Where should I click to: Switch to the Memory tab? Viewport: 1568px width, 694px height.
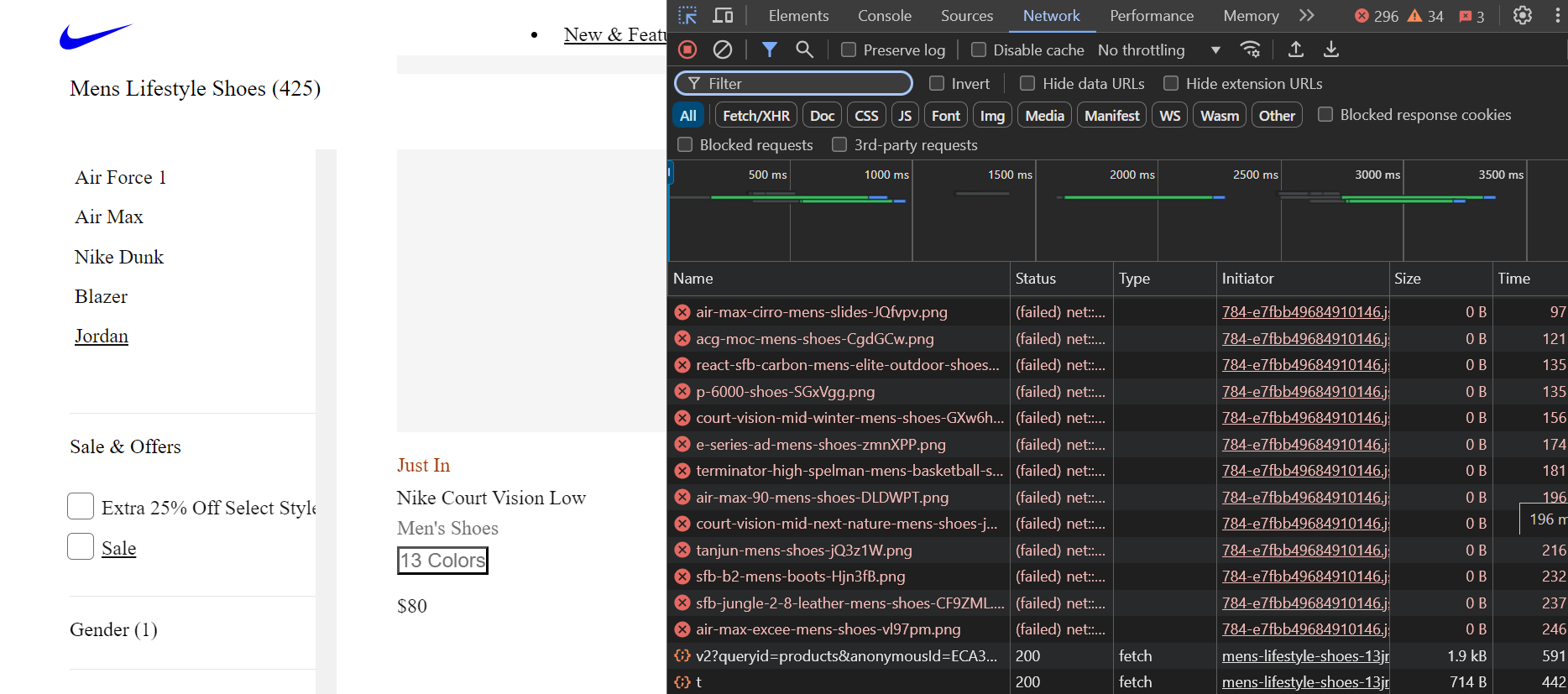point(1251,16)
